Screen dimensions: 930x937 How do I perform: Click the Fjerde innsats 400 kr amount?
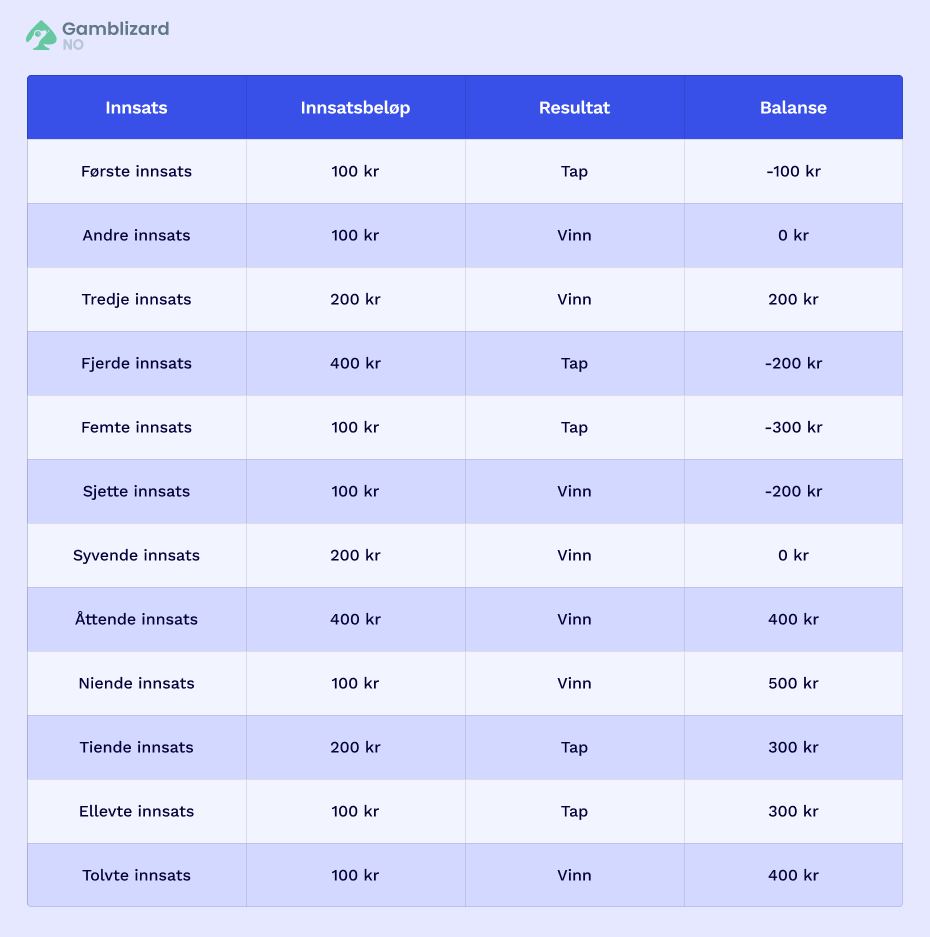pyautogui.click(x=356, y=363)
